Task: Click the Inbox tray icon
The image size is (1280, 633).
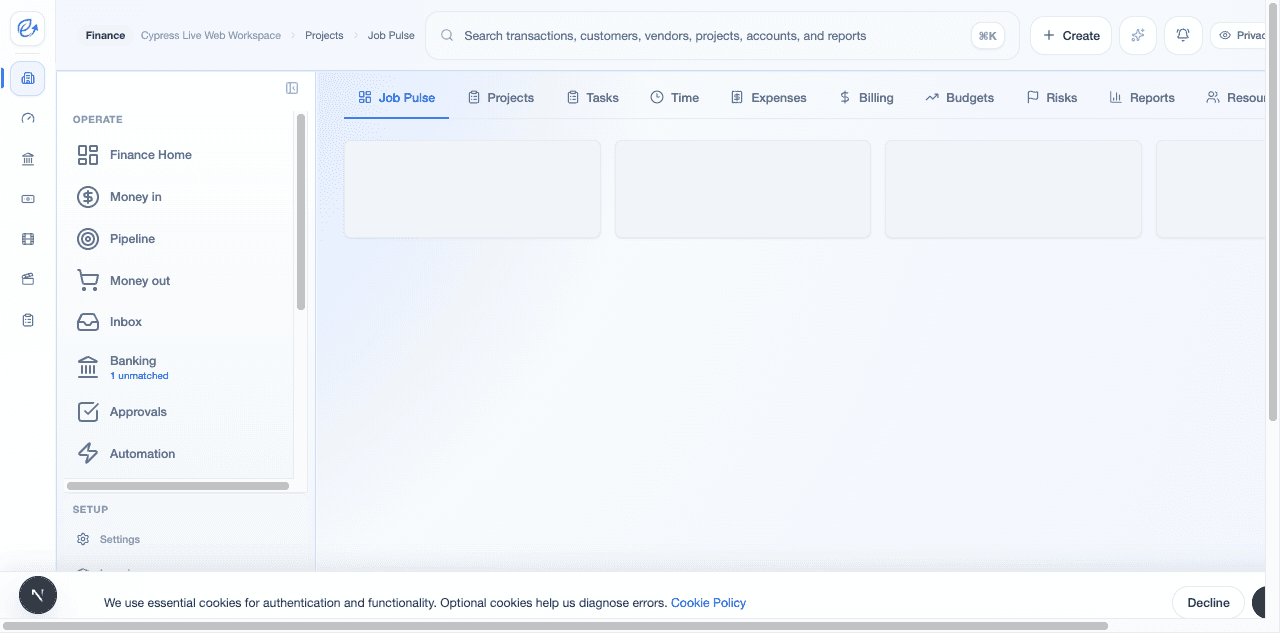Action: (x=88, y=322)
